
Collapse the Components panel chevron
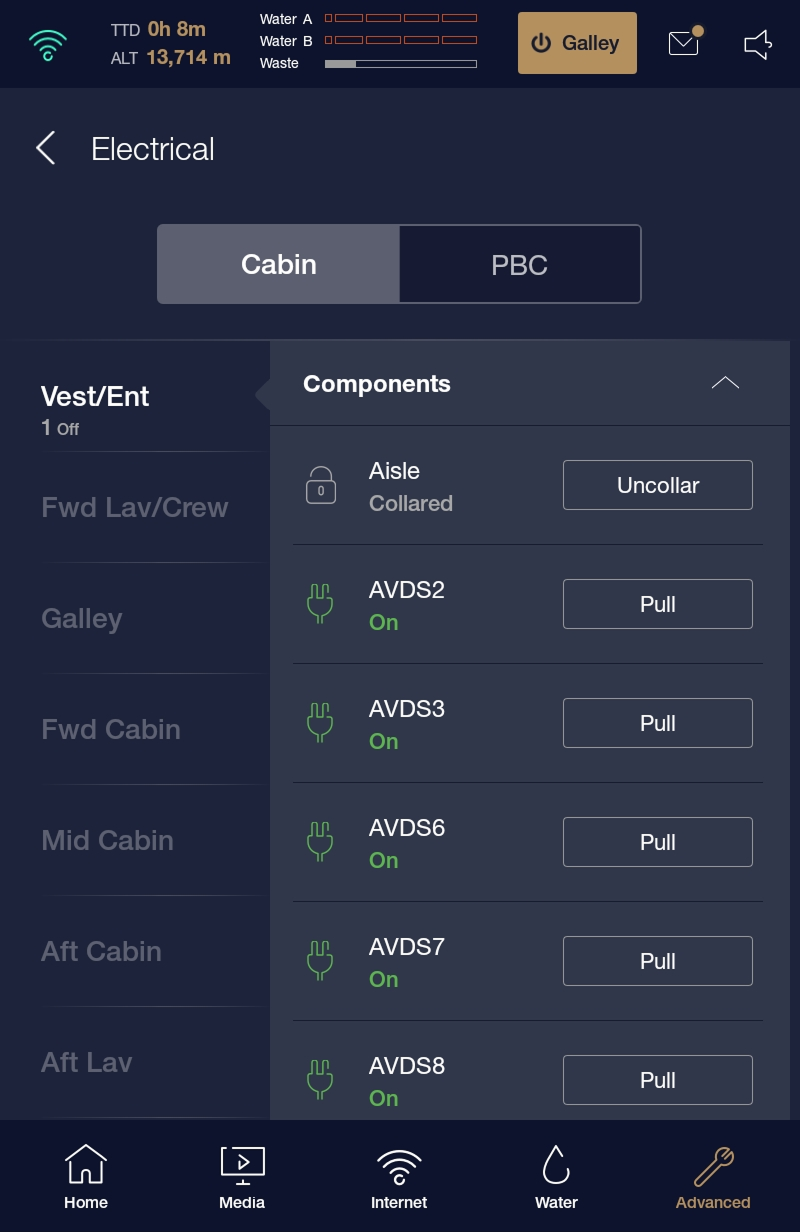[x=725, y=383]
